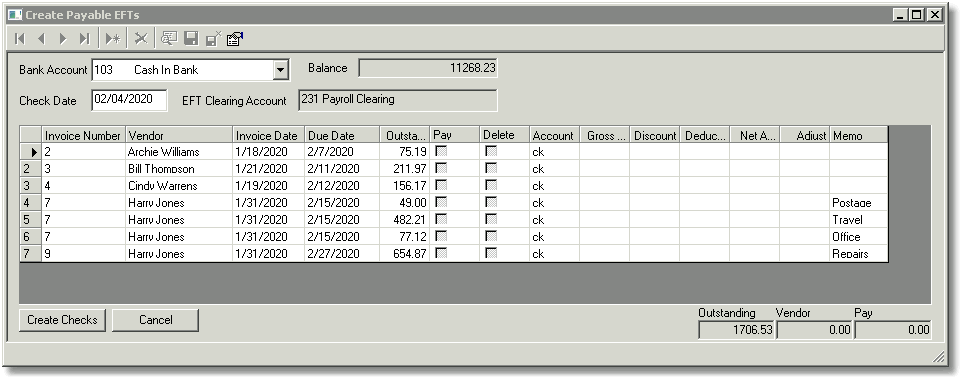Tick the Pay checkbox for Cindy Warrens
The width and height of the screenshot is (963, 381).
click(x=440, y=185)
